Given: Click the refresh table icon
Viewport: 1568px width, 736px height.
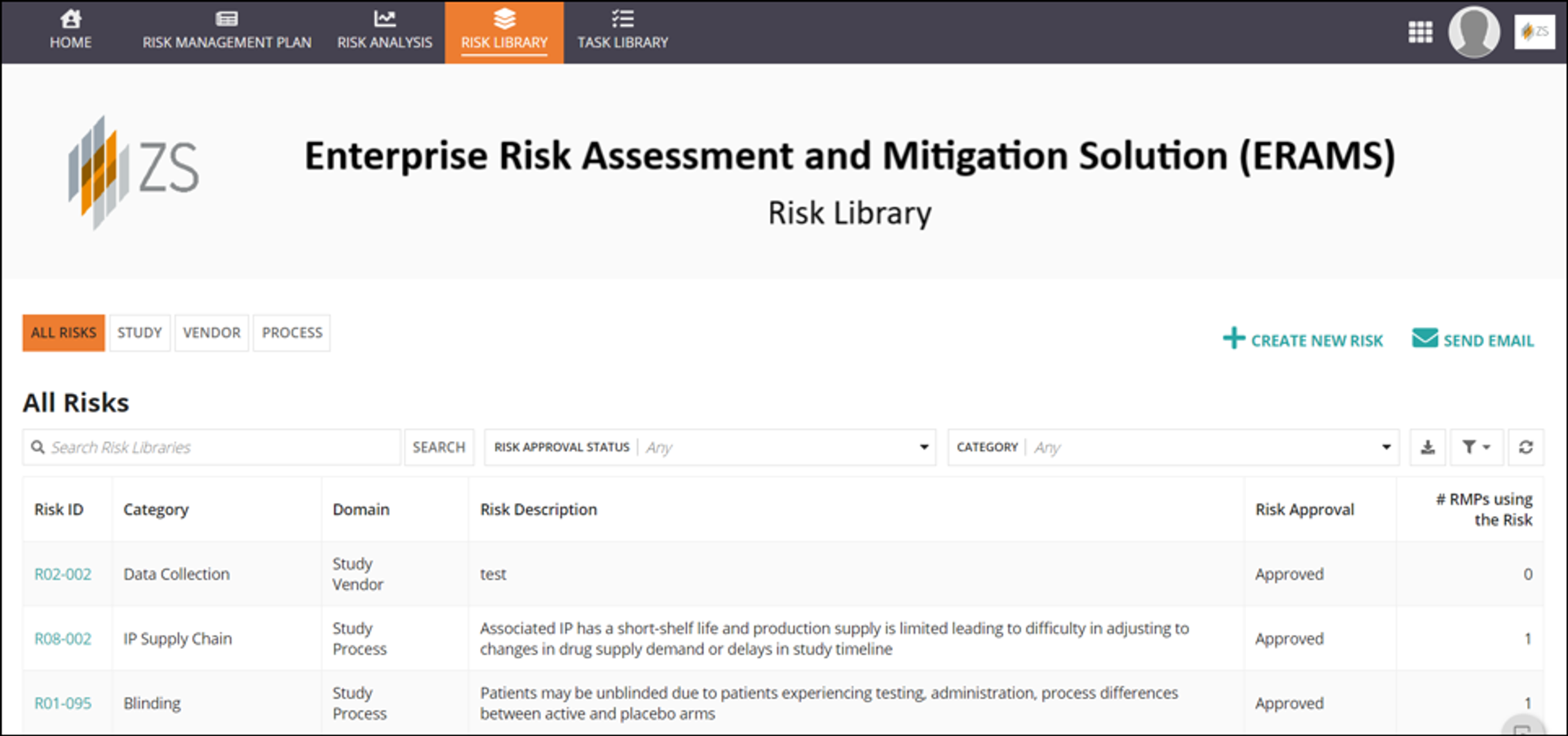Looking at the screenshot, I should tap(1526, 448).
